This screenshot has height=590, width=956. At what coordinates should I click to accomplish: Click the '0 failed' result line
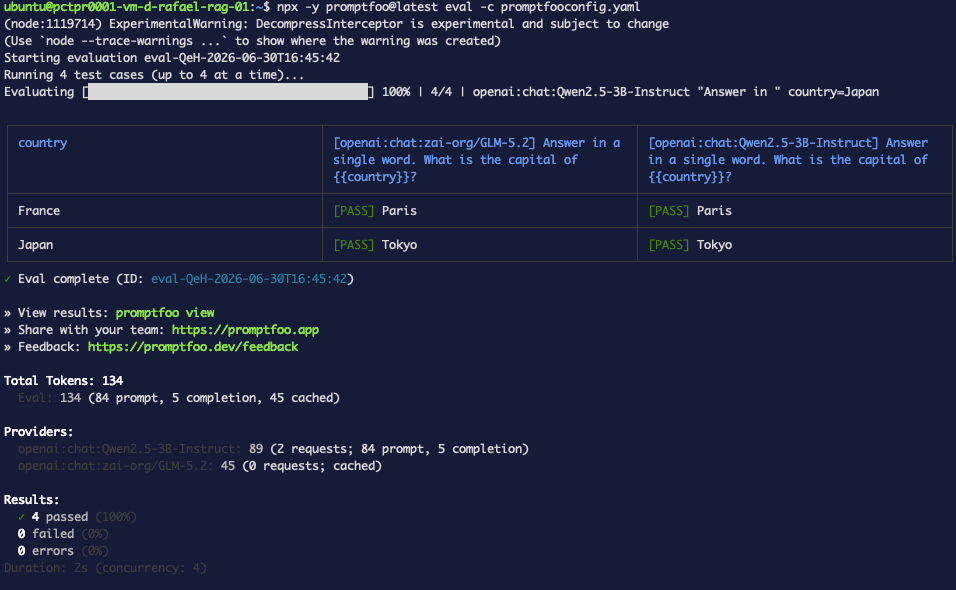(x=63, y=534)
